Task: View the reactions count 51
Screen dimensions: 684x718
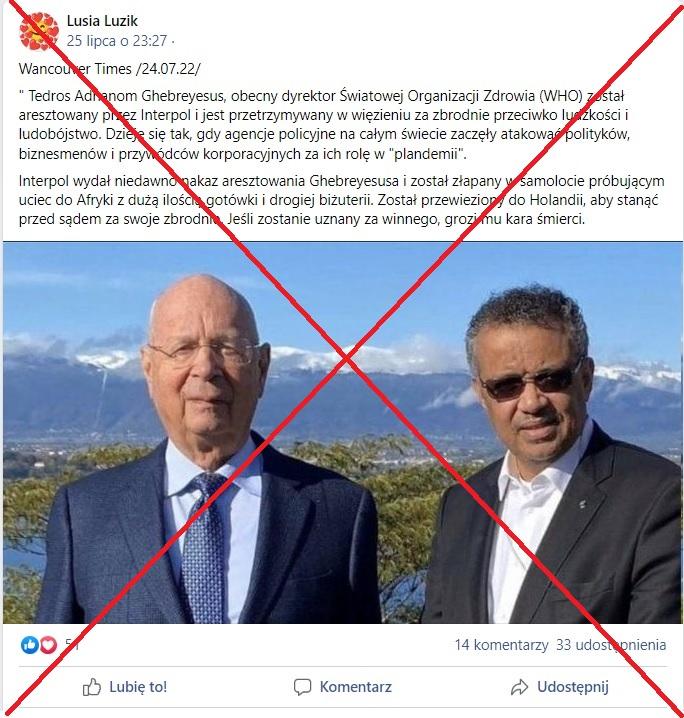Action: (72, 645)
